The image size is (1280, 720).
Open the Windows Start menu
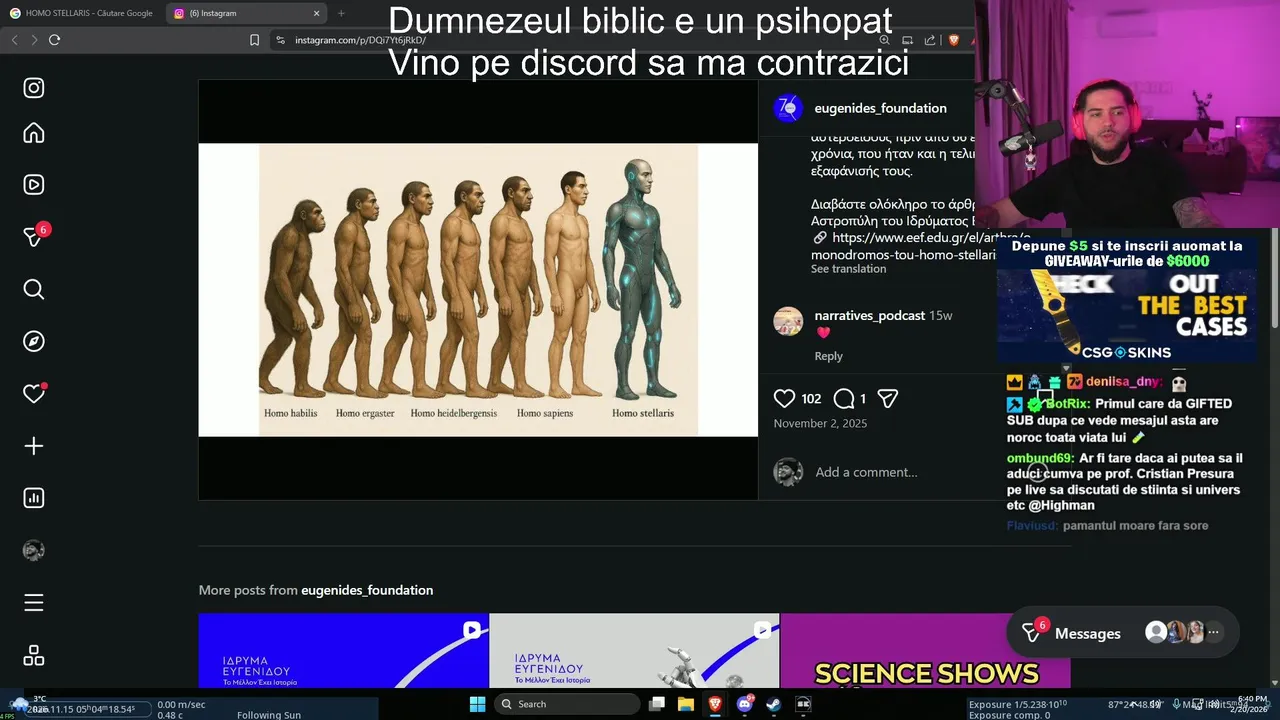tap(478, 704)
